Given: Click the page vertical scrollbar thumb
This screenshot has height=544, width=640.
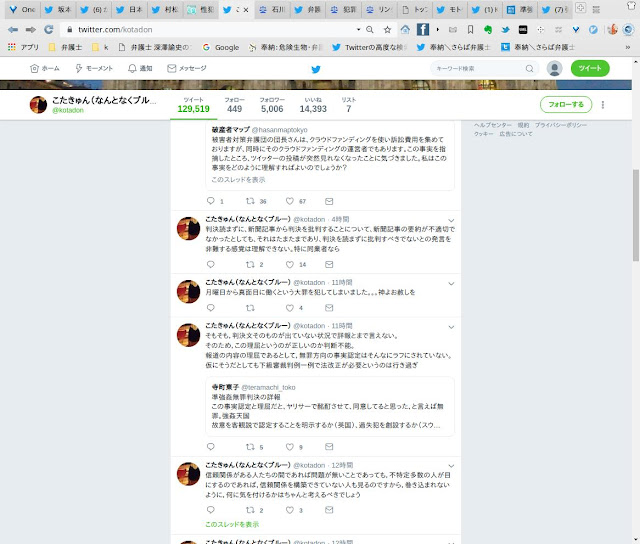Looking at the screenshot, I should (x=636, y=215).
